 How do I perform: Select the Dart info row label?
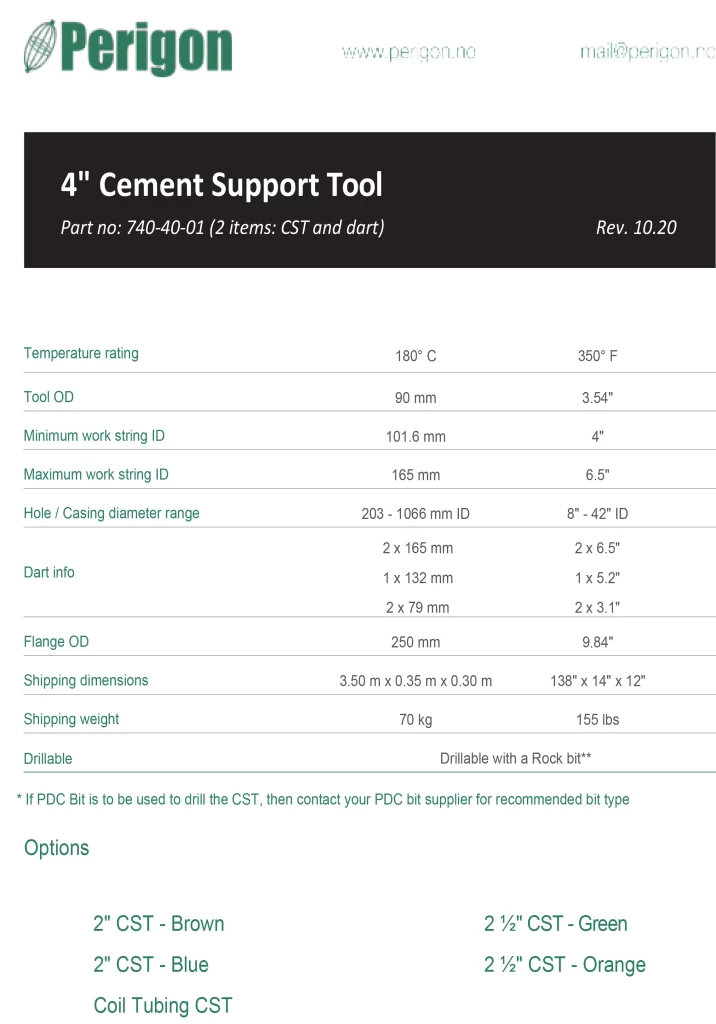click(x=49, y=572)
